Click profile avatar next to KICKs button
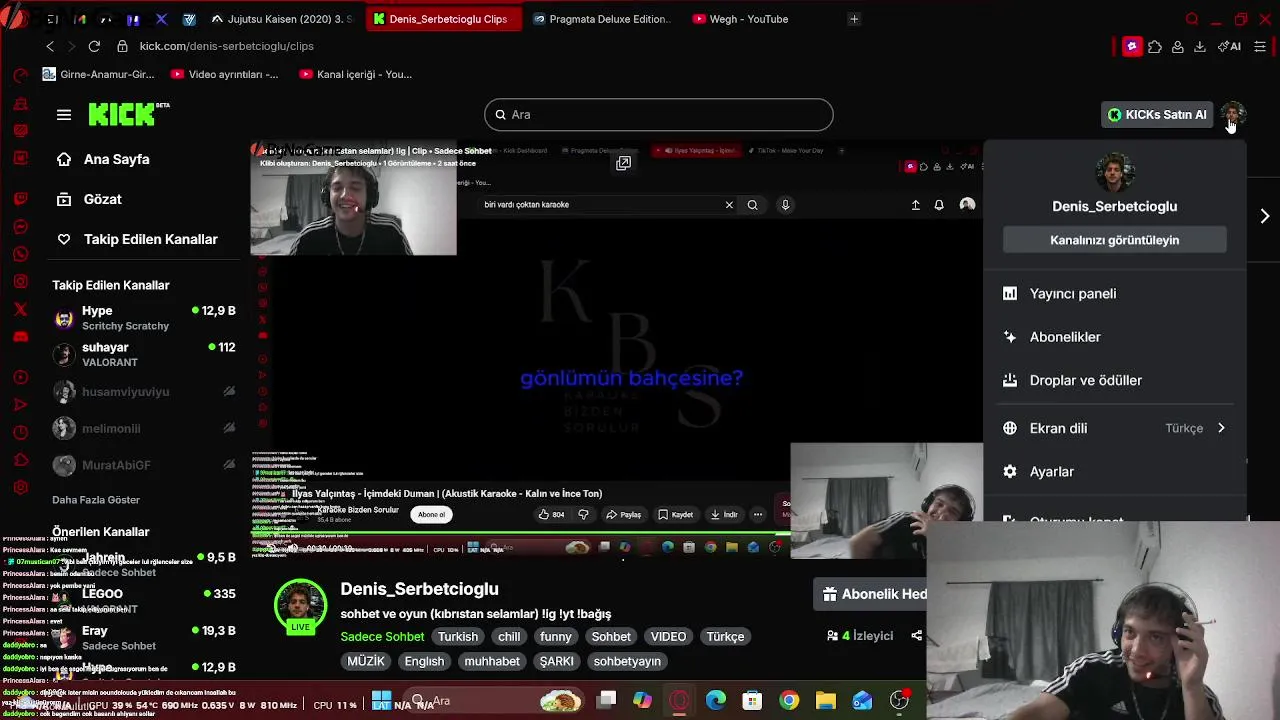The image size is (1280, 720). 1232,114
